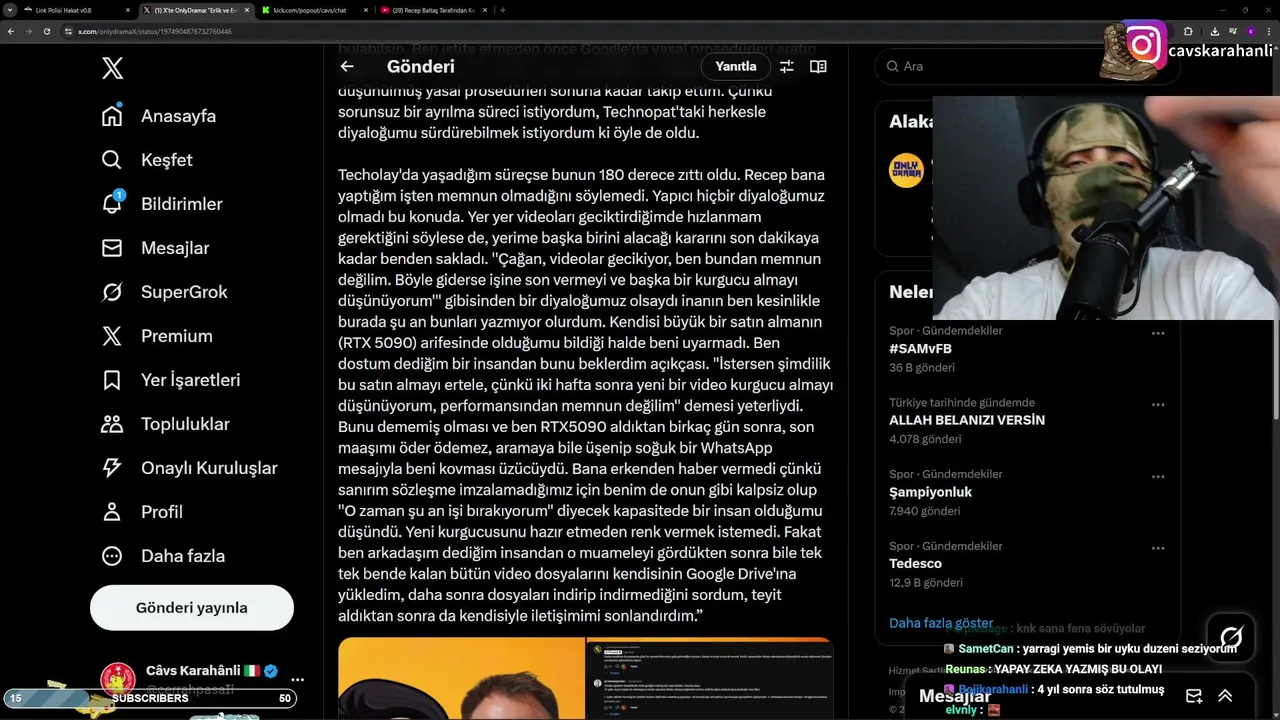This screenshot has height=720, width=1280.
Task: Open ALLAH BELANIZI VERSİN trend
Action: click(967, 420)
